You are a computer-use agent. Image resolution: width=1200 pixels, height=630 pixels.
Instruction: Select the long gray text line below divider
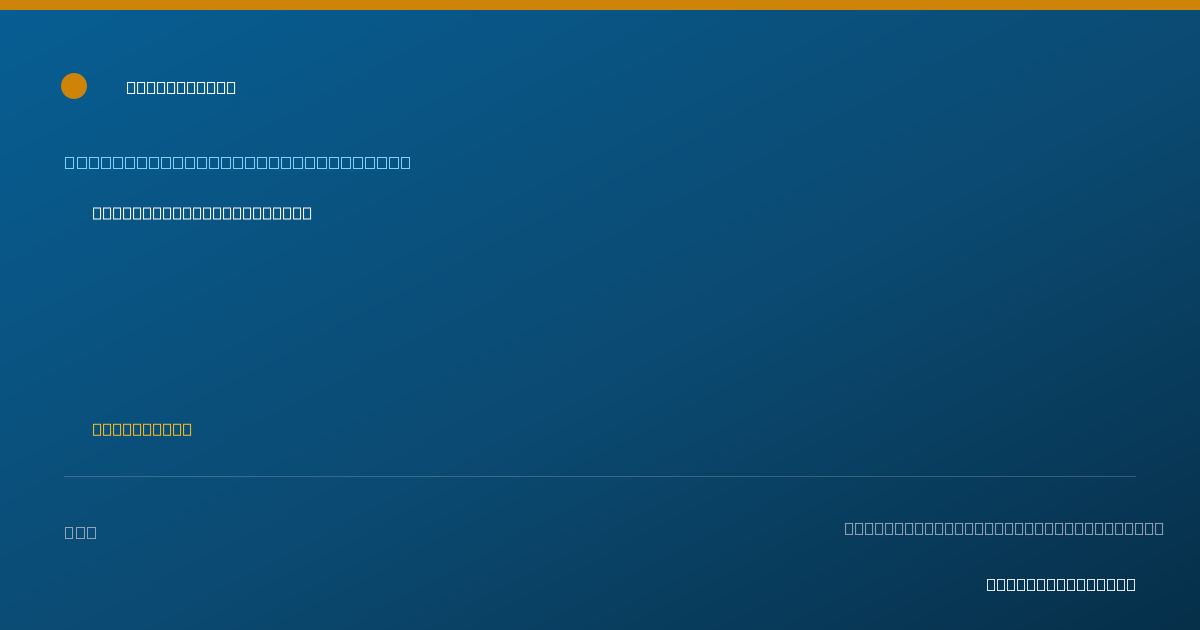click(1004, 528)
